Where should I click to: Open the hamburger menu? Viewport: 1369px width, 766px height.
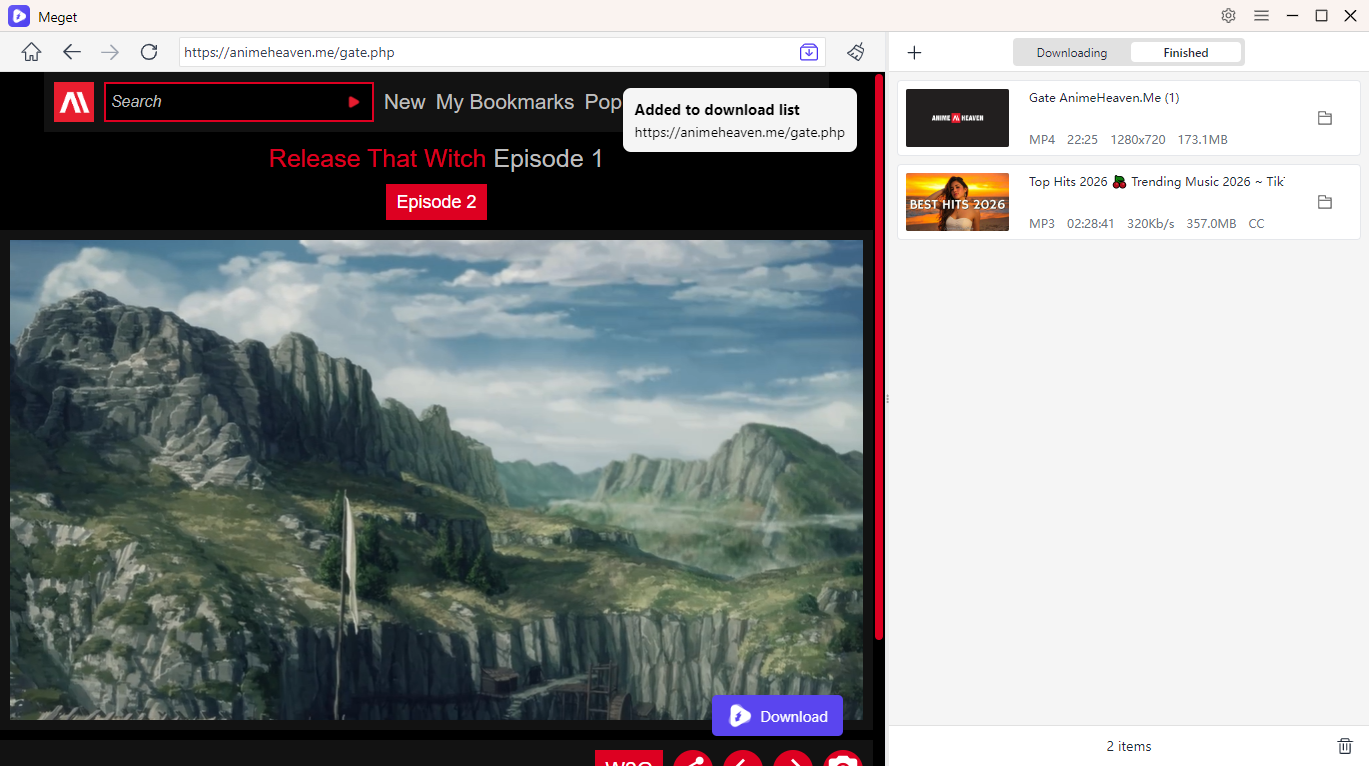pos(1261,16)
